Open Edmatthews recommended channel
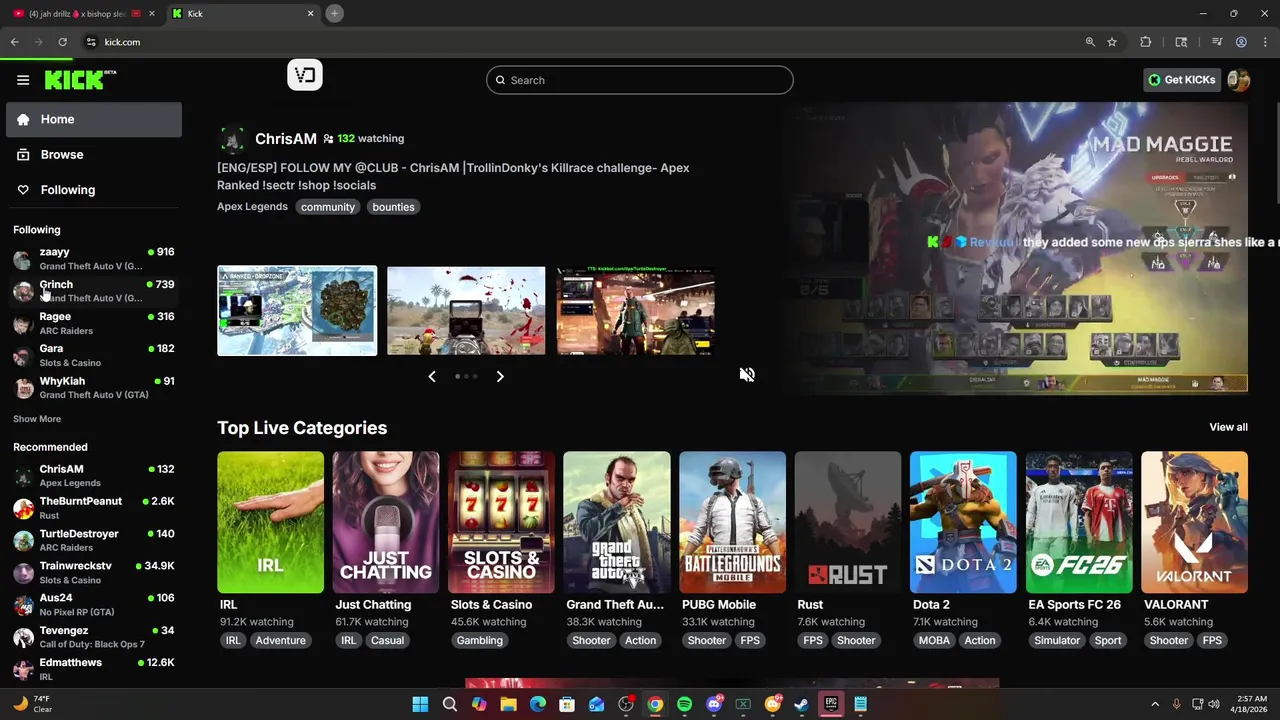Viewport: 1280px width, 720px height. (x=94, y=669)
